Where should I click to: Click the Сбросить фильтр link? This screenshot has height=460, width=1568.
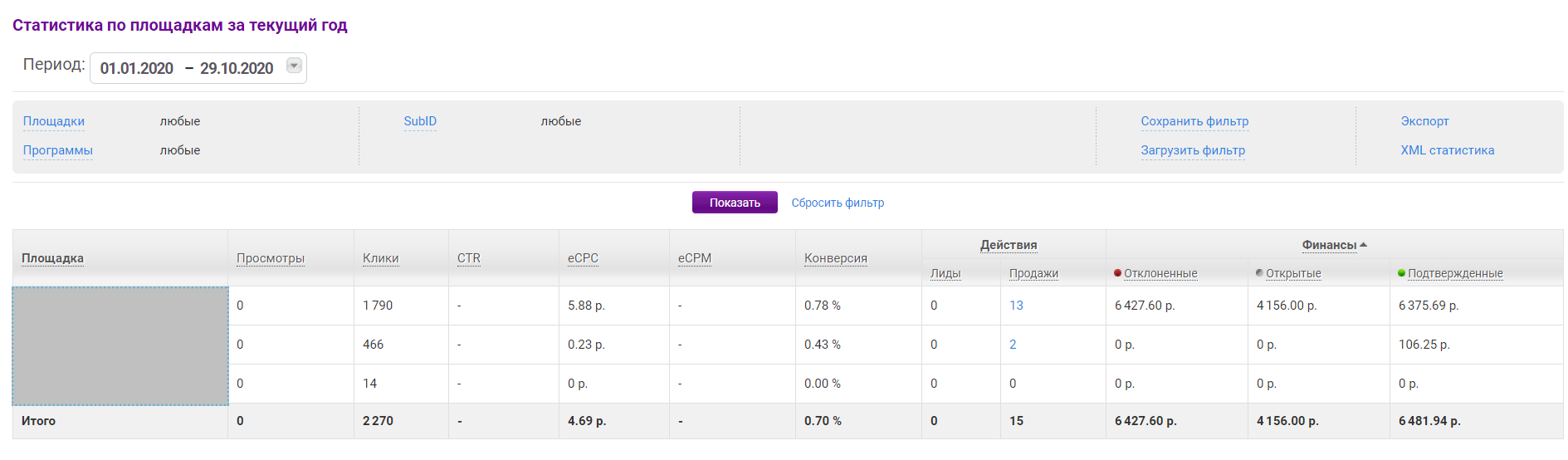(838, 203)
